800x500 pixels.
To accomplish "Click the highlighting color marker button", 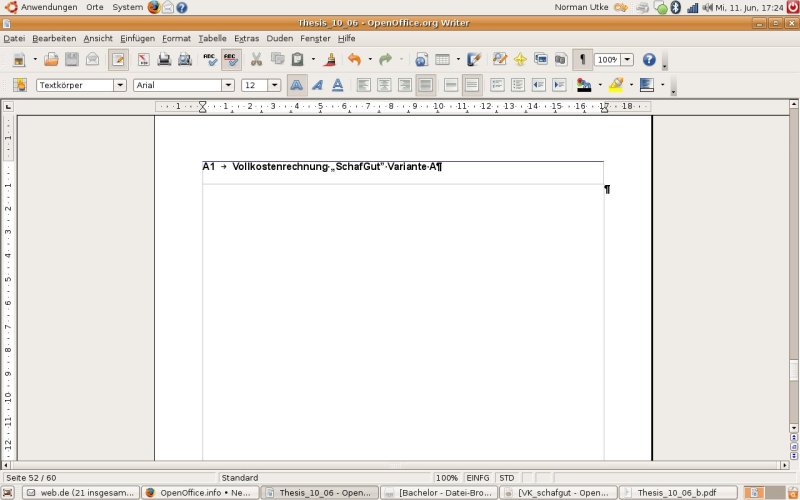I will coord(616,85).
